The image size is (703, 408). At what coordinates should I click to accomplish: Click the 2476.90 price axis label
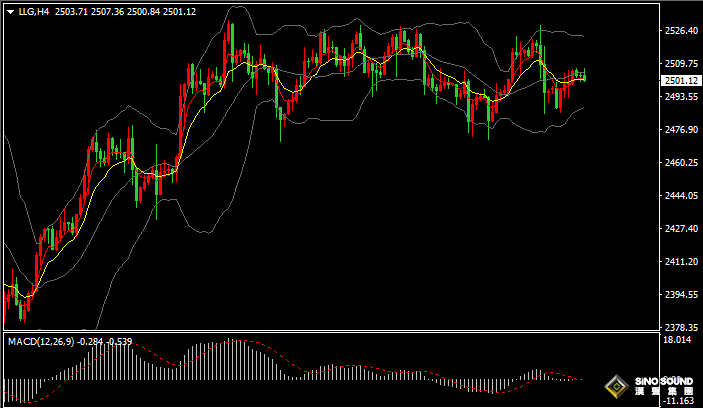point(680,130)
